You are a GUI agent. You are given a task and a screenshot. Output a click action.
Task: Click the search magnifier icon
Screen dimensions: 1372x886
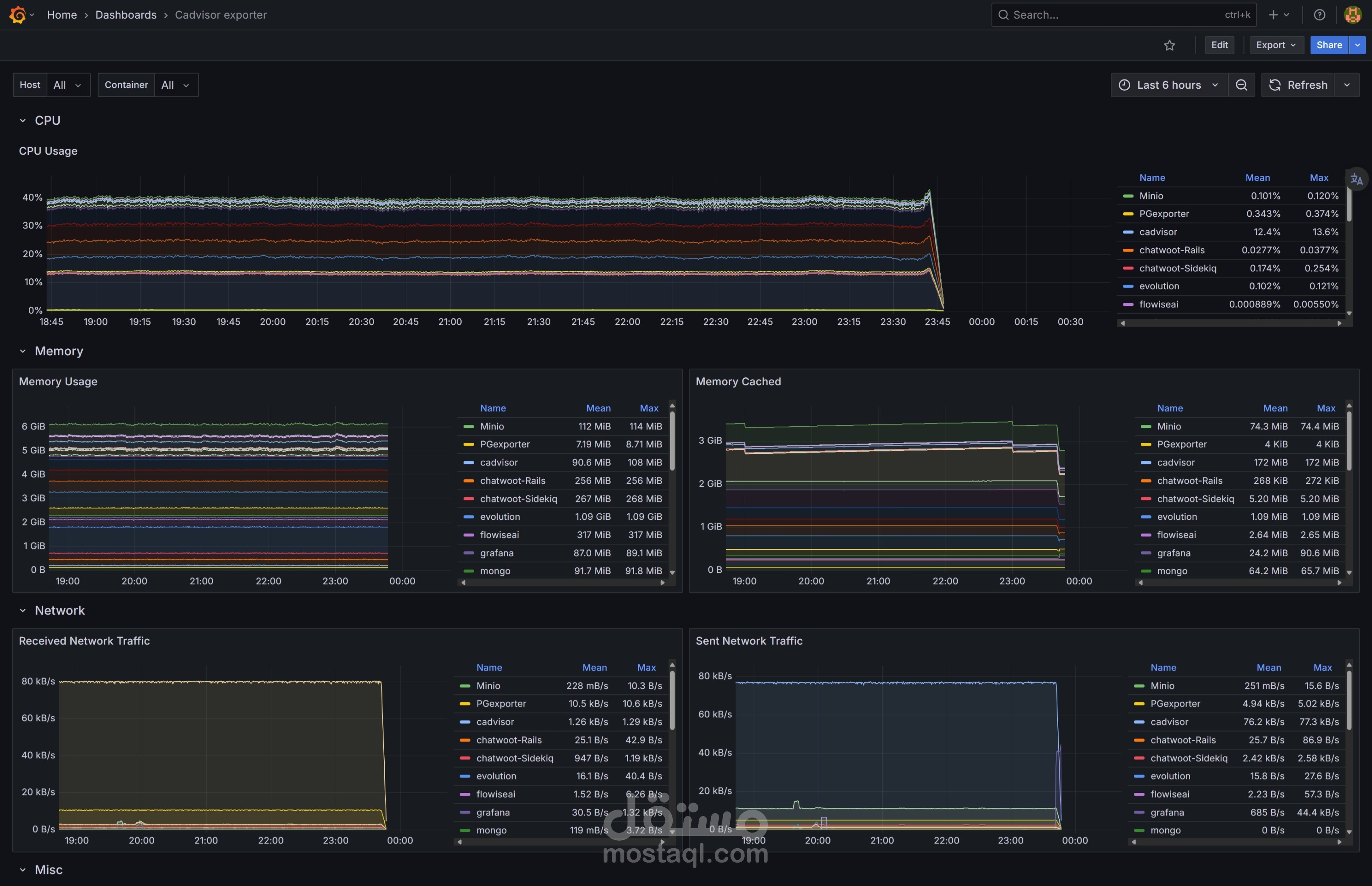(x=1003, y=15)
